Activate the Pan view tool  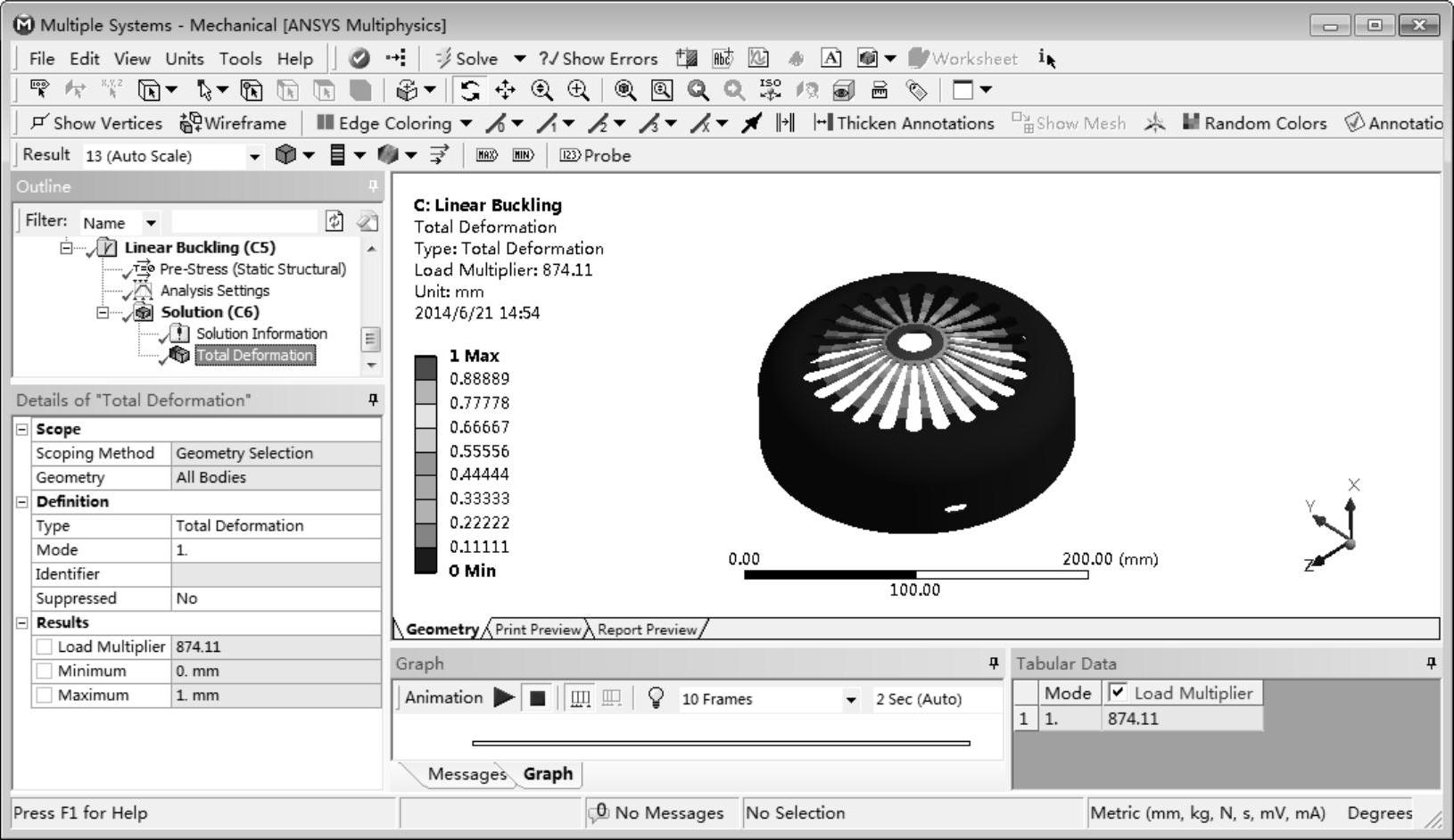505,90
